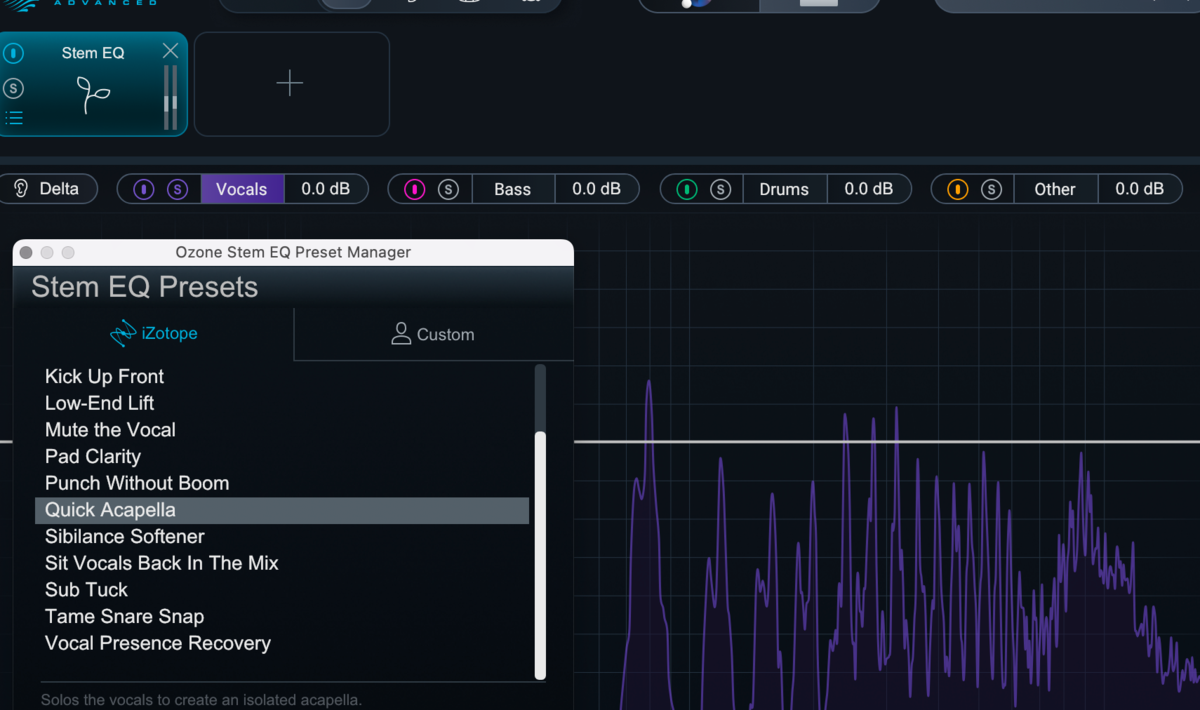Enable Delta listening mode
The width and height of the screenshot is (1200, 710).
pos(48,189)
